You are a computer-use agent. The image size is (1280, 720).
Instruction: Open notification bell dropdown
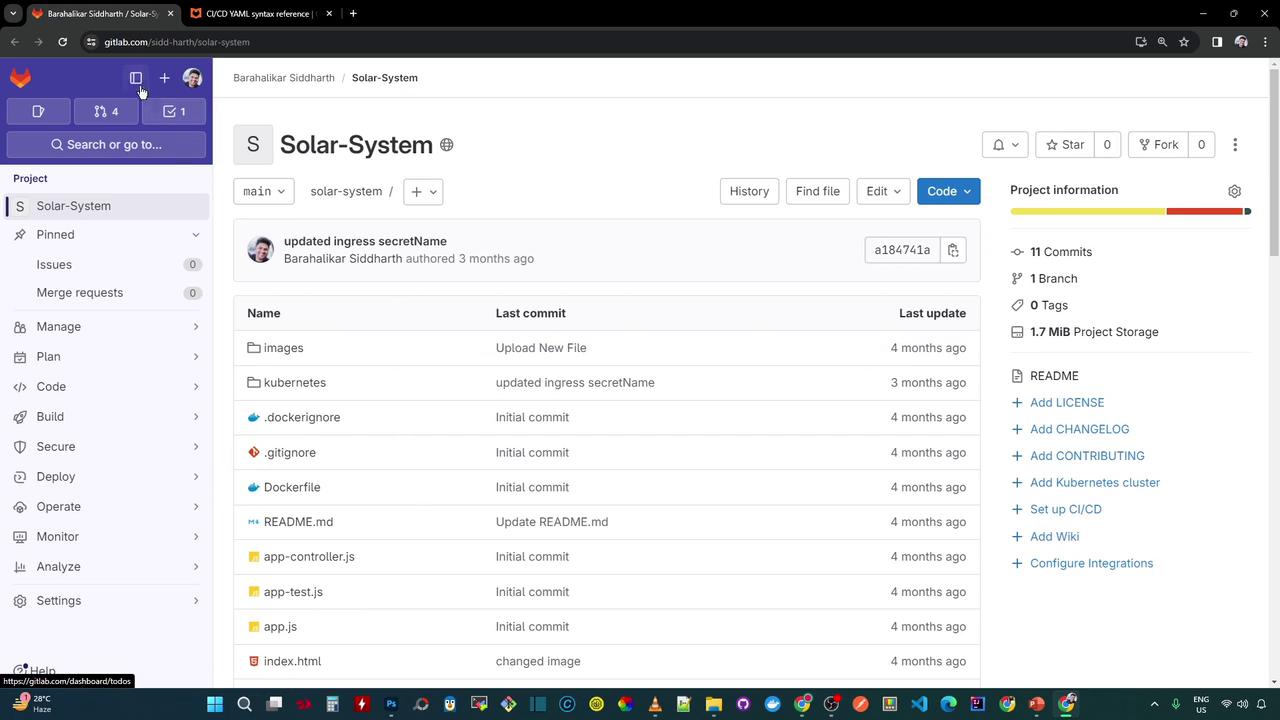(x=1005, y=145)
